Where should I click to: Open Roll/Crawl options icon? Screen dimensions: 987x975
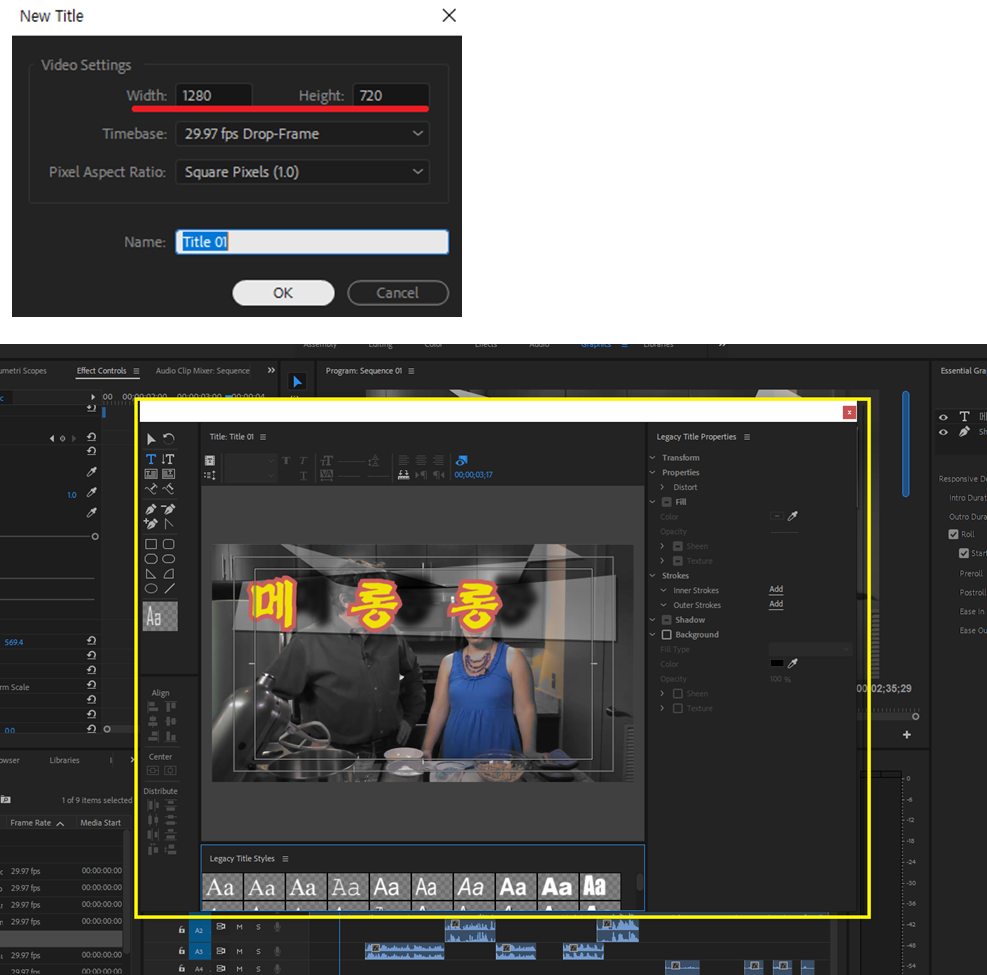click(210, 475)
